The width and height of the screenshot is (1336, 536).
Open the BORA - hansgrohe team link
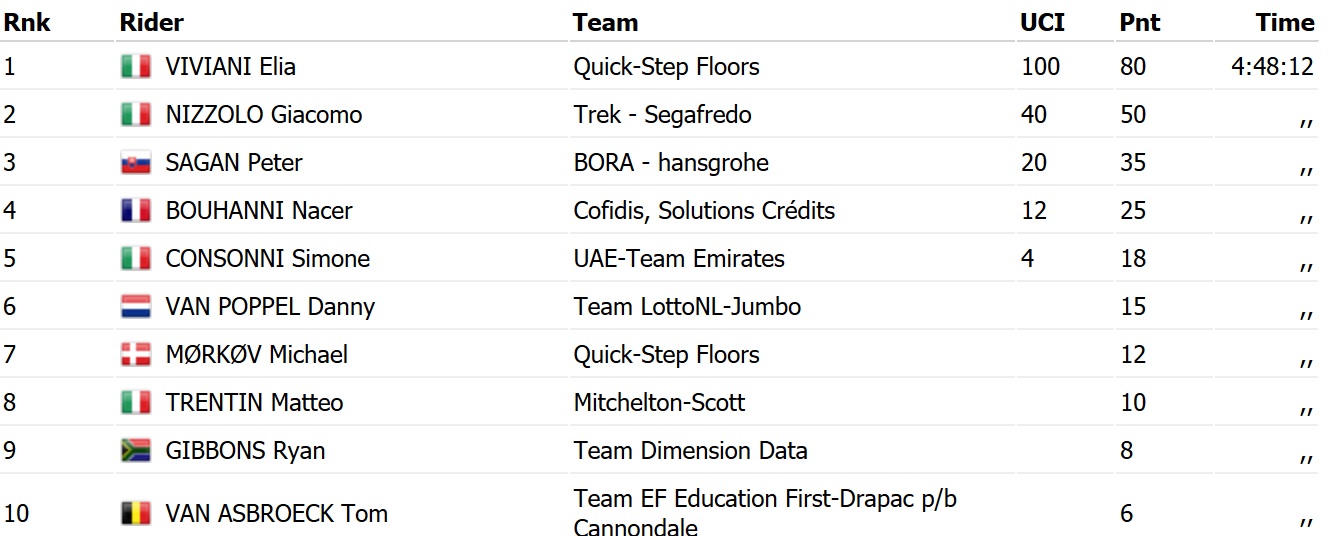671,163
